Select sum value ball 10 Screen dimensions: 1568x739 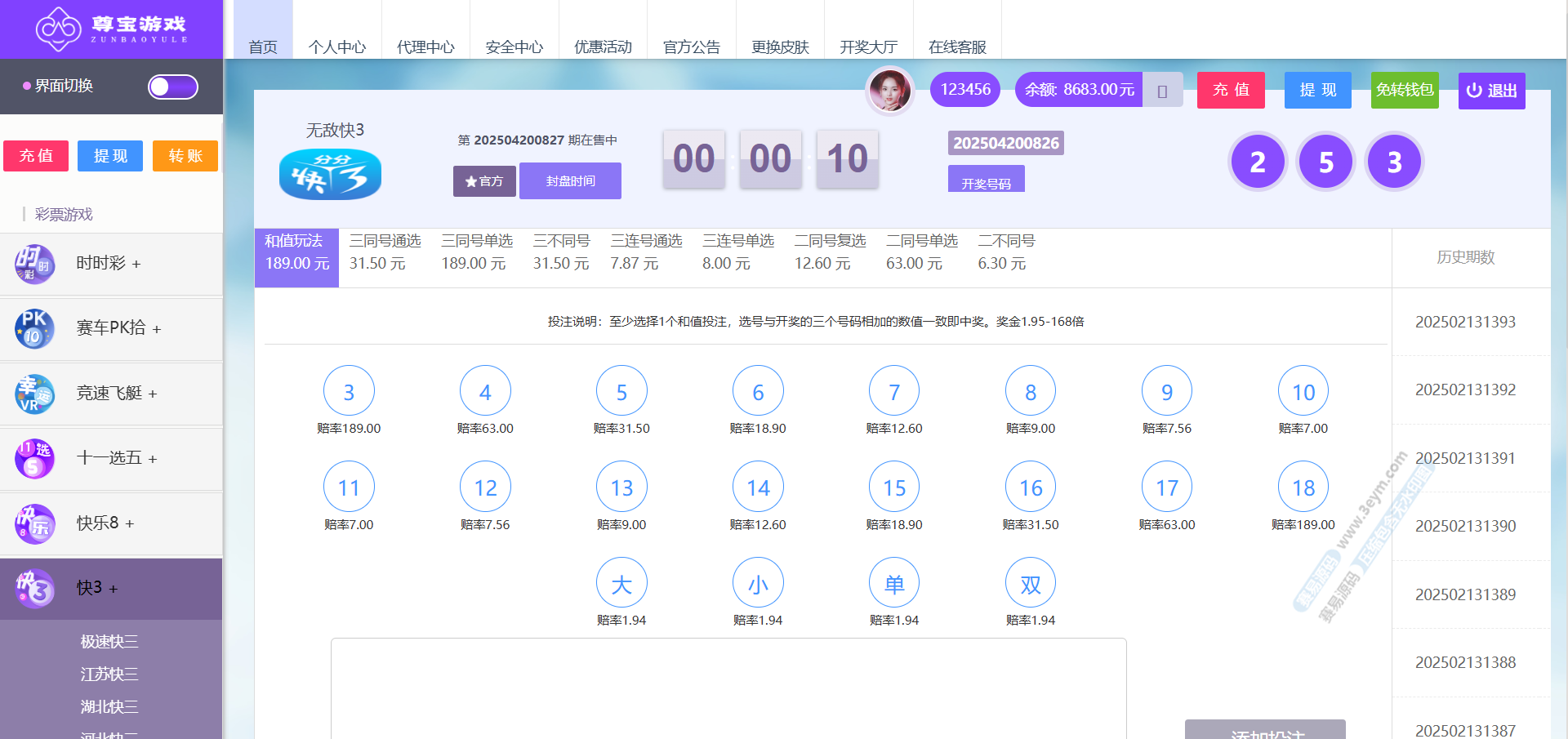click(x=1303, y=392)
